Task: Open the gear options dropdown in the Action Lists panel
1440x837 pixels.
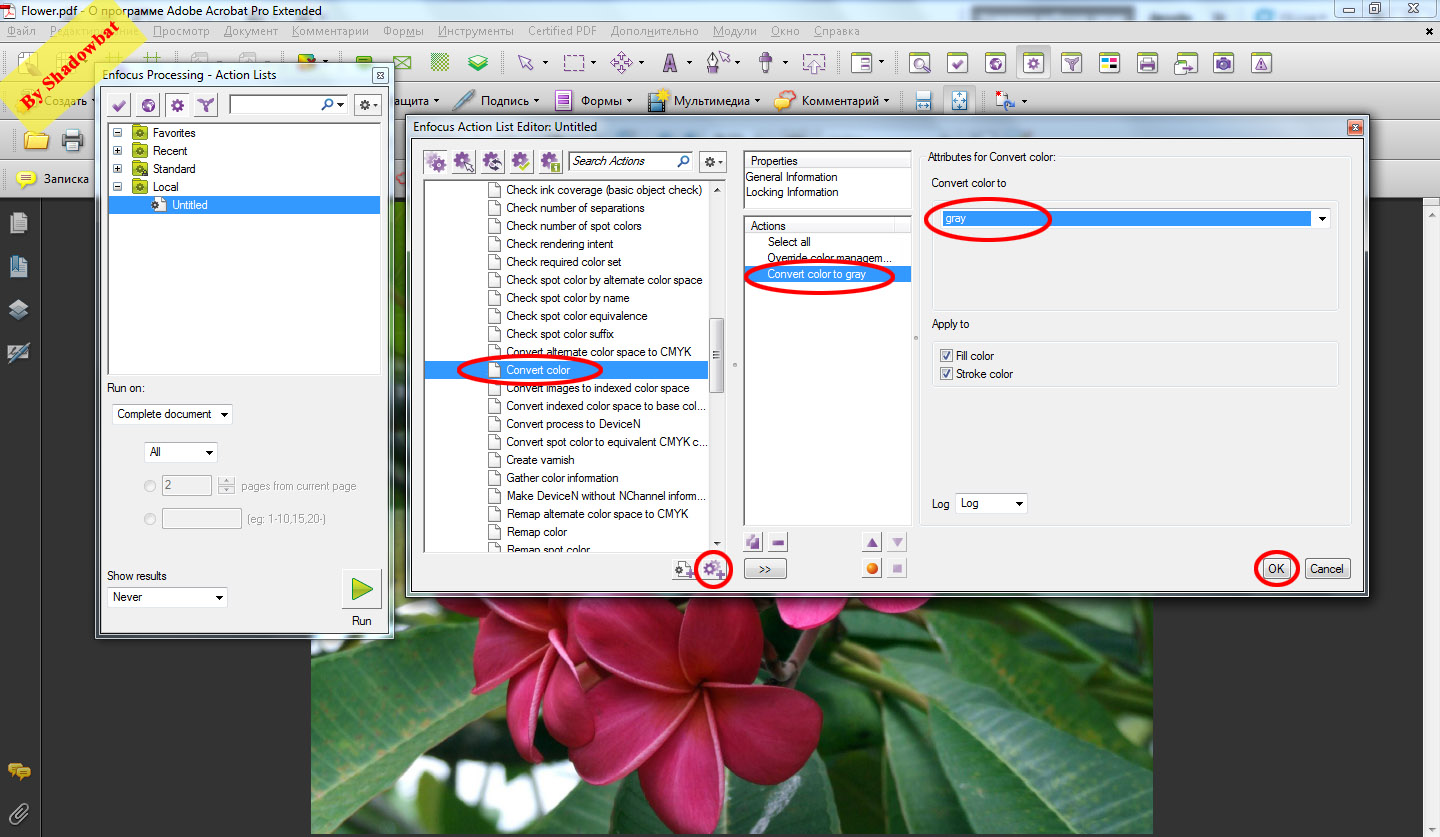Action: [367, 104]
